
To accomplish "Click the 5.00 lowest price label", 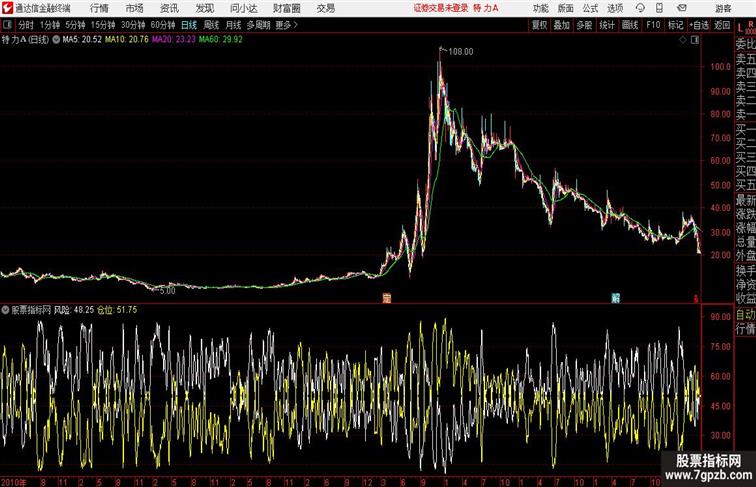I will (167, 291).
